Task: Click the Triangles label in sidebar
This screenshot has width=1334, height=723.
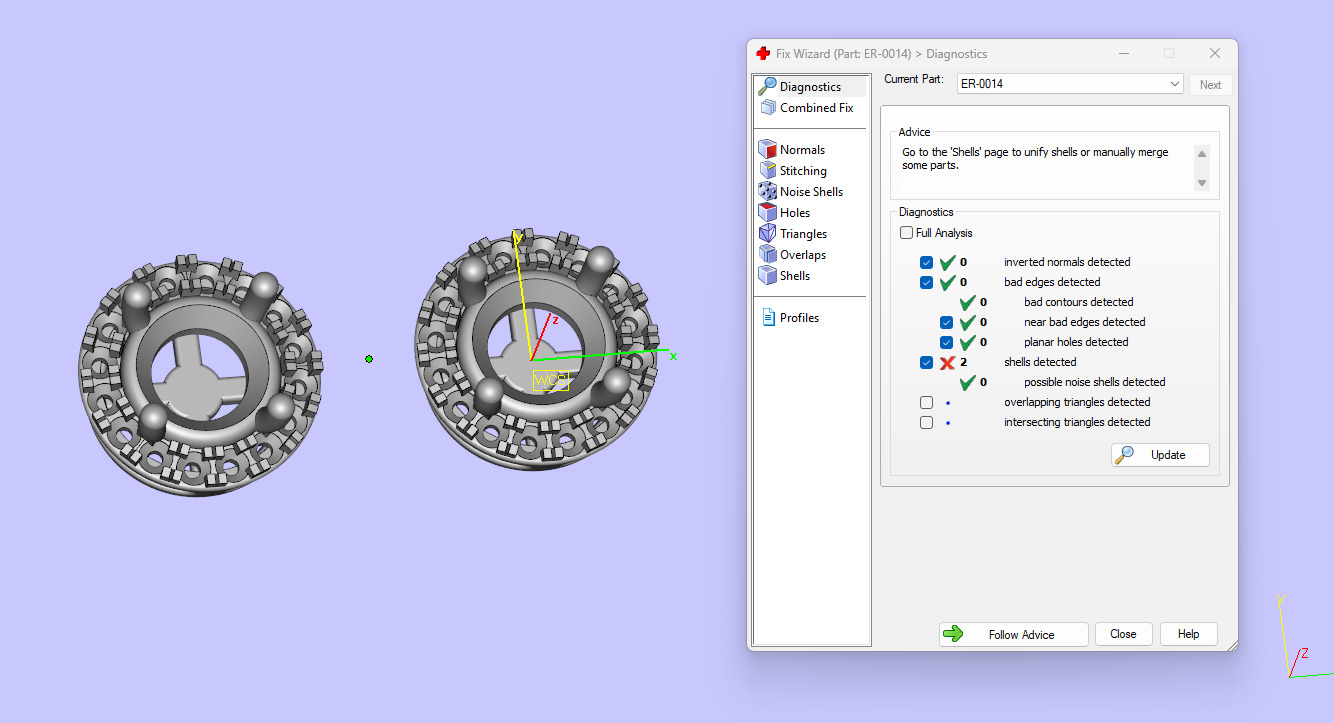Action: point(803,234)
